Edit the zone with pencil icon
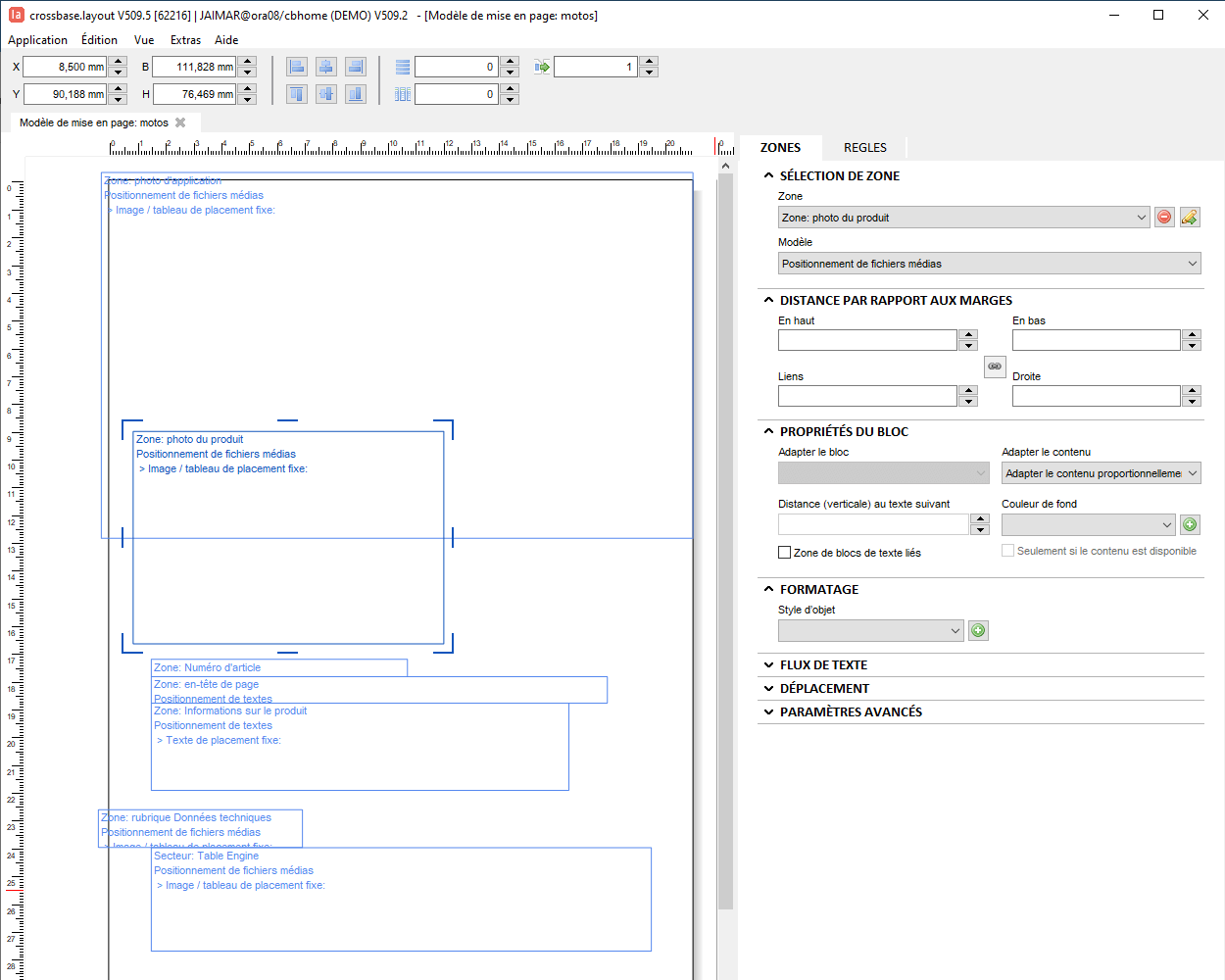Image resolution: width=1225 pixels, height=980 pixels. tap(1190, 218)
